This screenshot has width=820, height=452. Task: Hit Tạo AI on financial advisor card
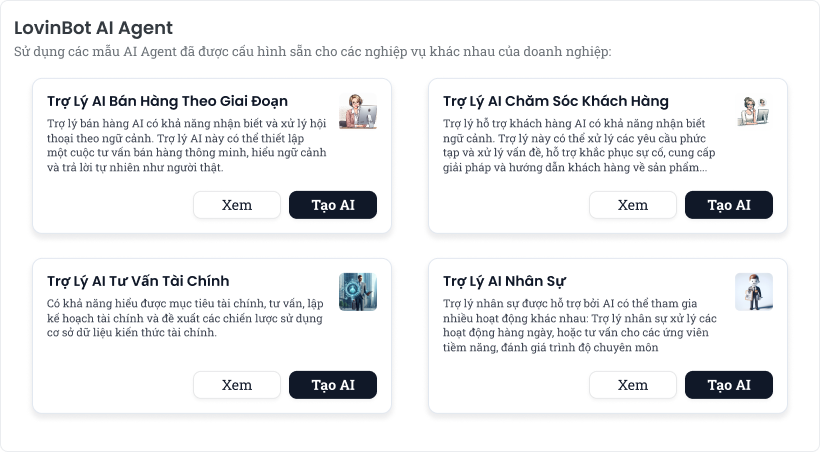tap(333, 385)
